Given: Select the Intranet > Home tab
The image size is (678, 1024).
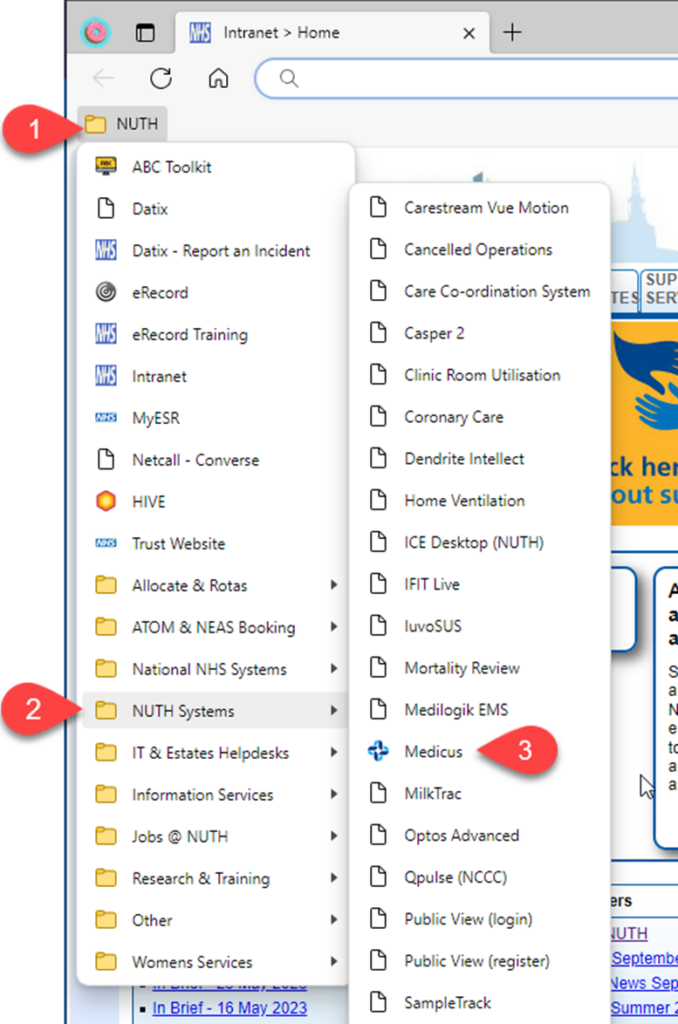Looking at the screenshot, I should point(332,33).
